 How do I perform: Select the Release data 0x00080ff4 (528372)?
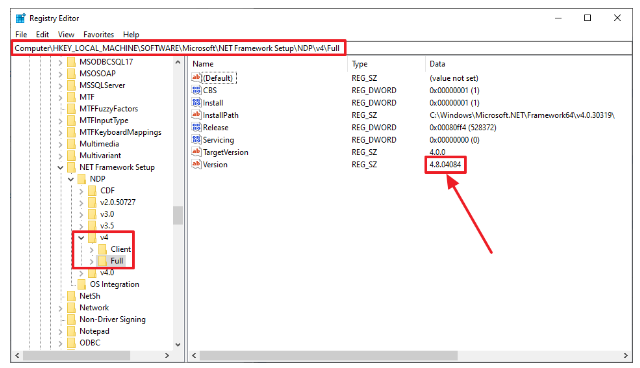pos(462,127)
